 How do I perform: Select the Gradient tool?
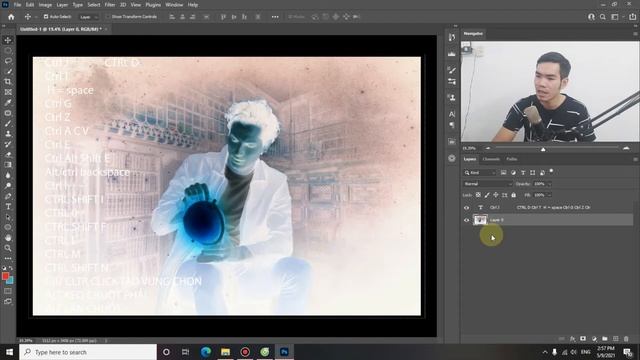point(8,165)
